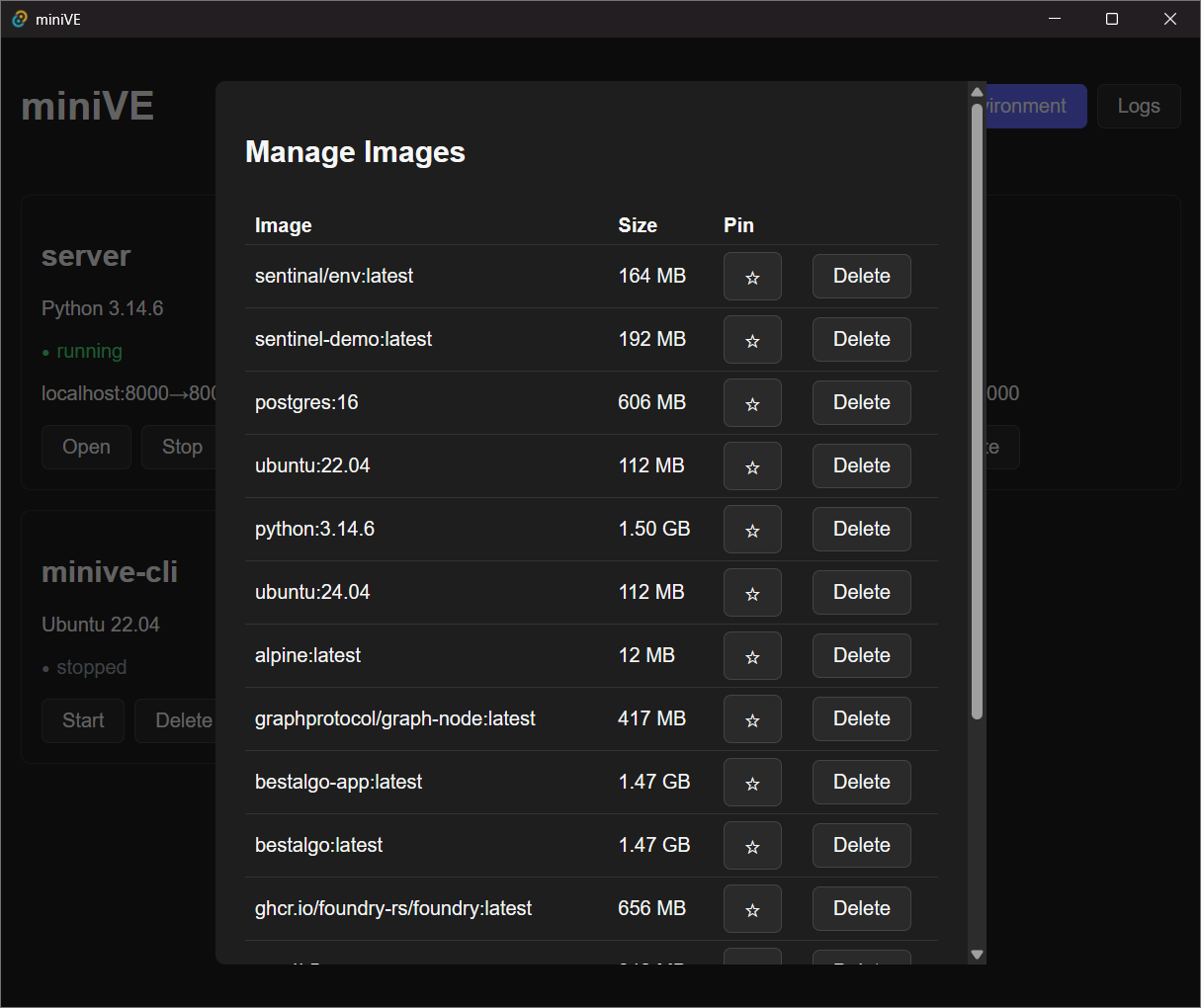Maximize the miniVE window
The width and height of the screenshot is (1201, 1008).
point(1112,19)
